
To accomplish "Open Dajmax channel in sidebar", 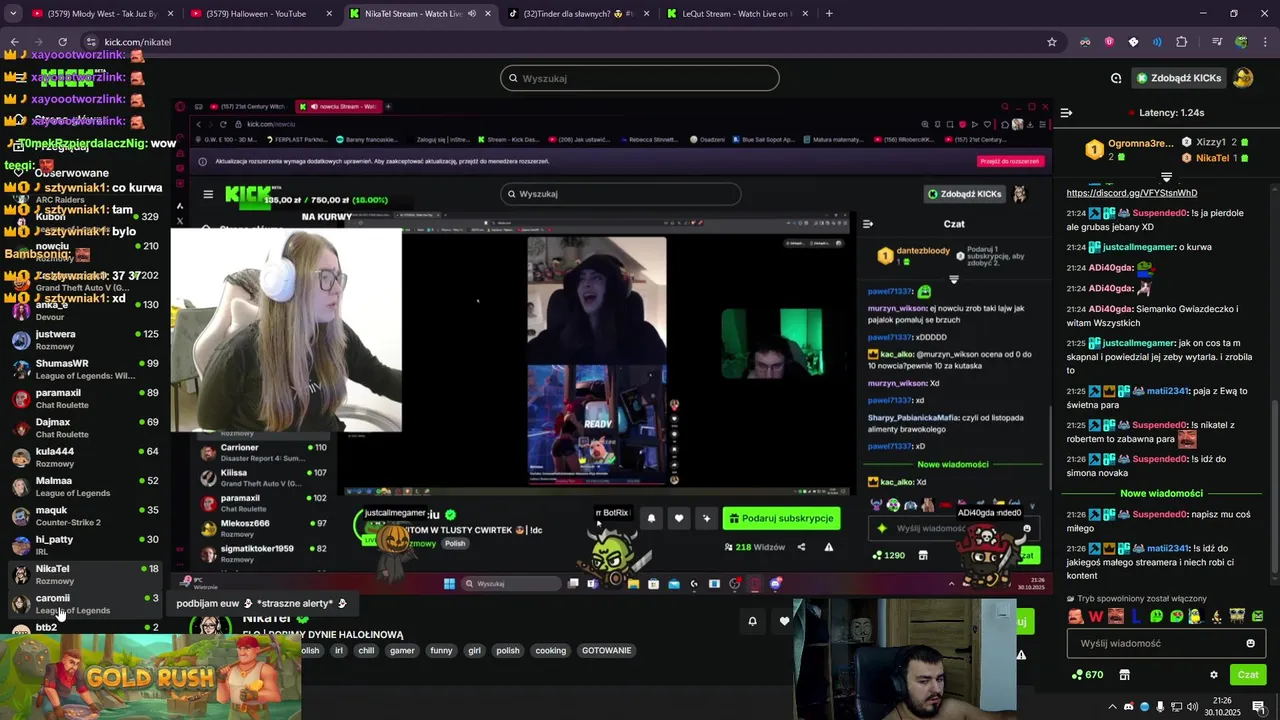I will pyautogui.click(x=84, y=428).
